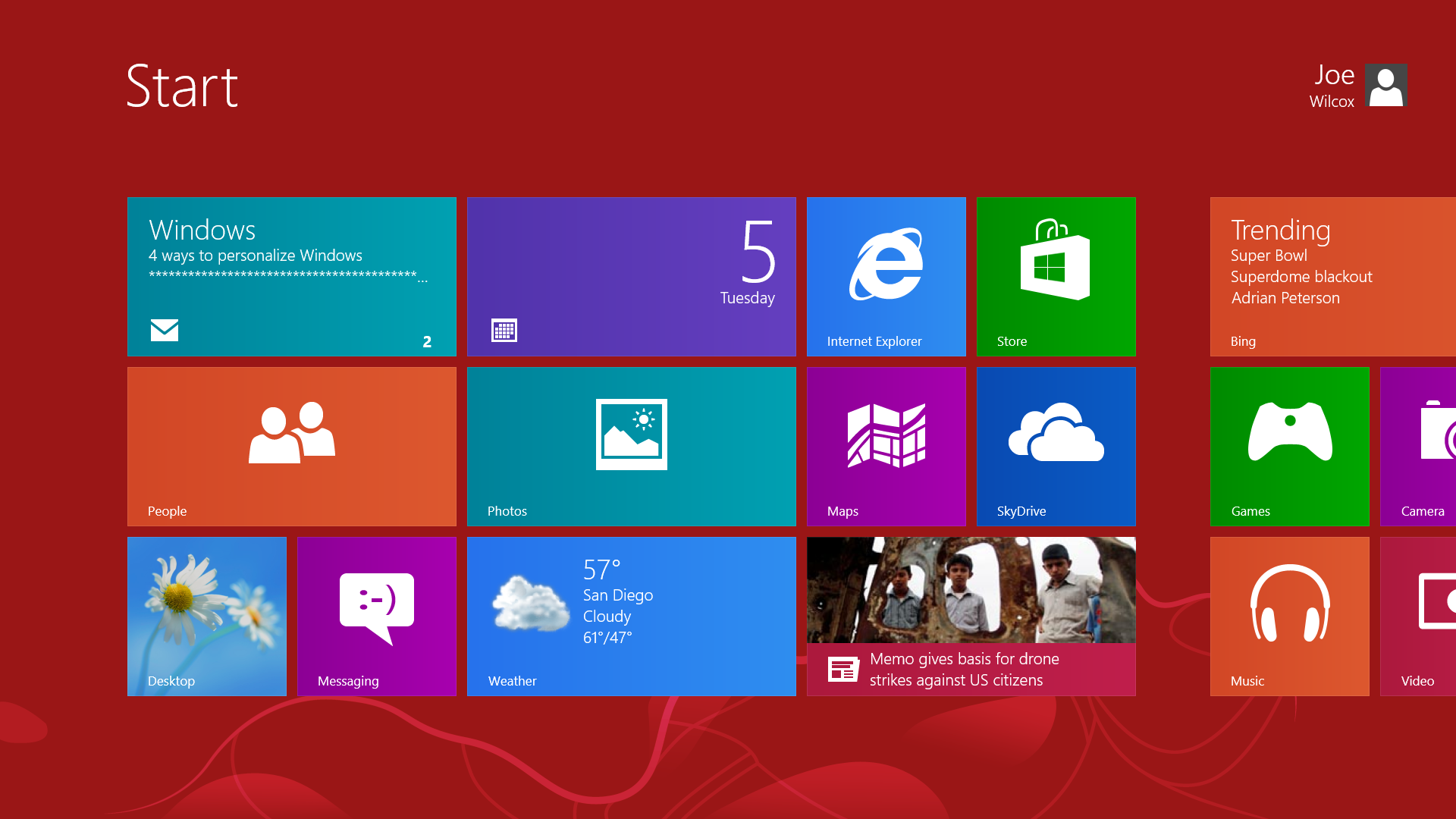
Task: Read the drone strikes news headline
Action: pos(963,669)
